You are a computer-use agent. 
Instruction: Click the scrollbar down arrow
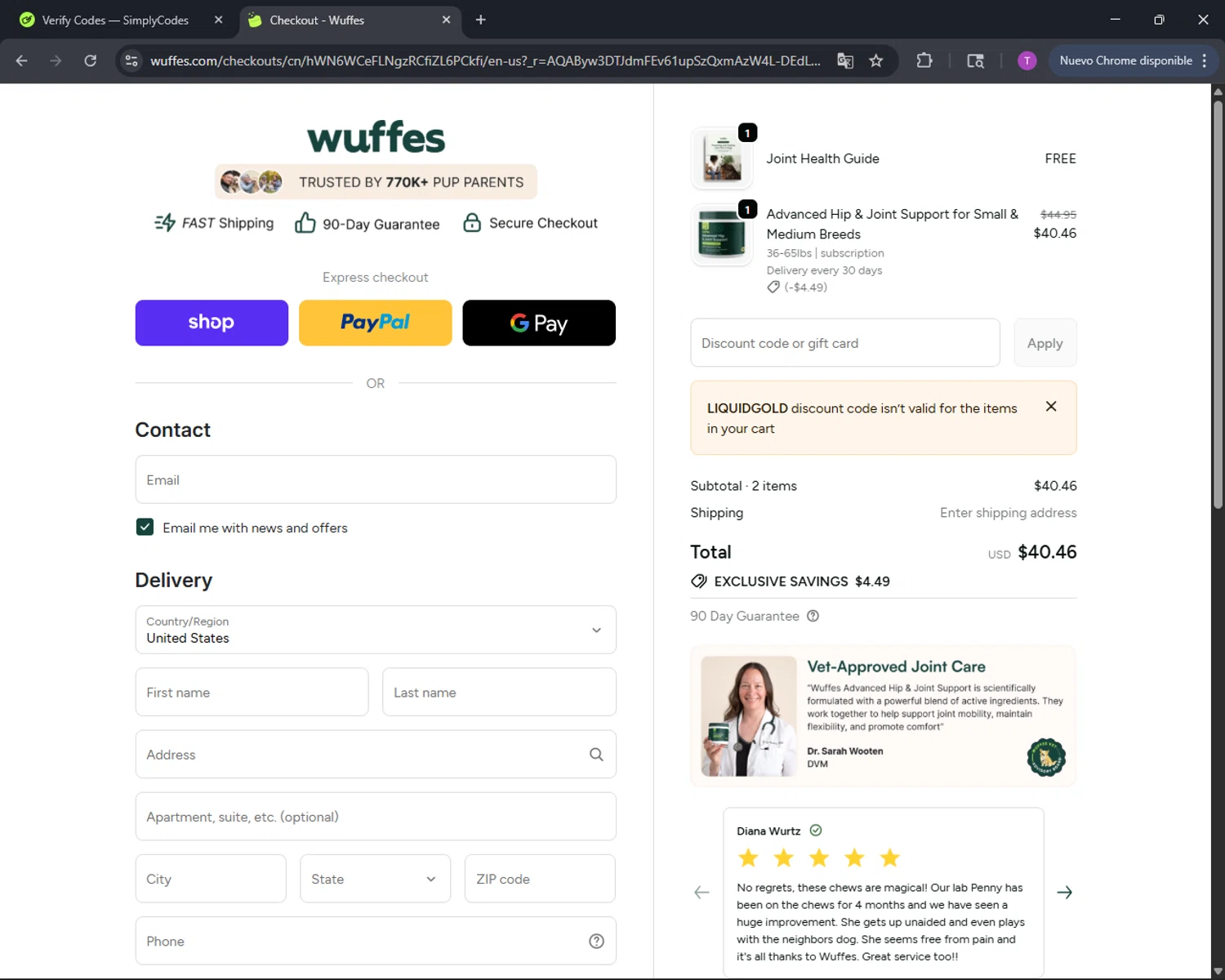coord(1218,971)
